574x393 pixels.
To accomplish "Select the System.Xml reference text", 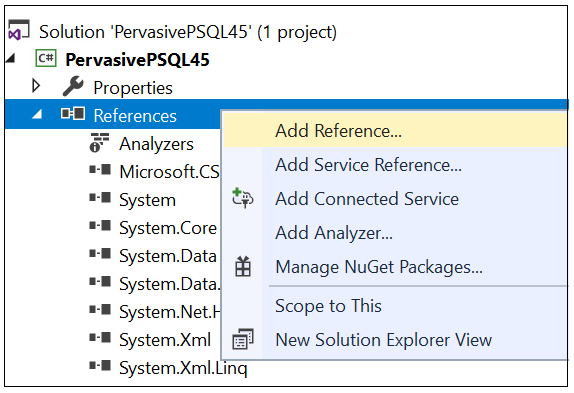I will pos(165,340).
